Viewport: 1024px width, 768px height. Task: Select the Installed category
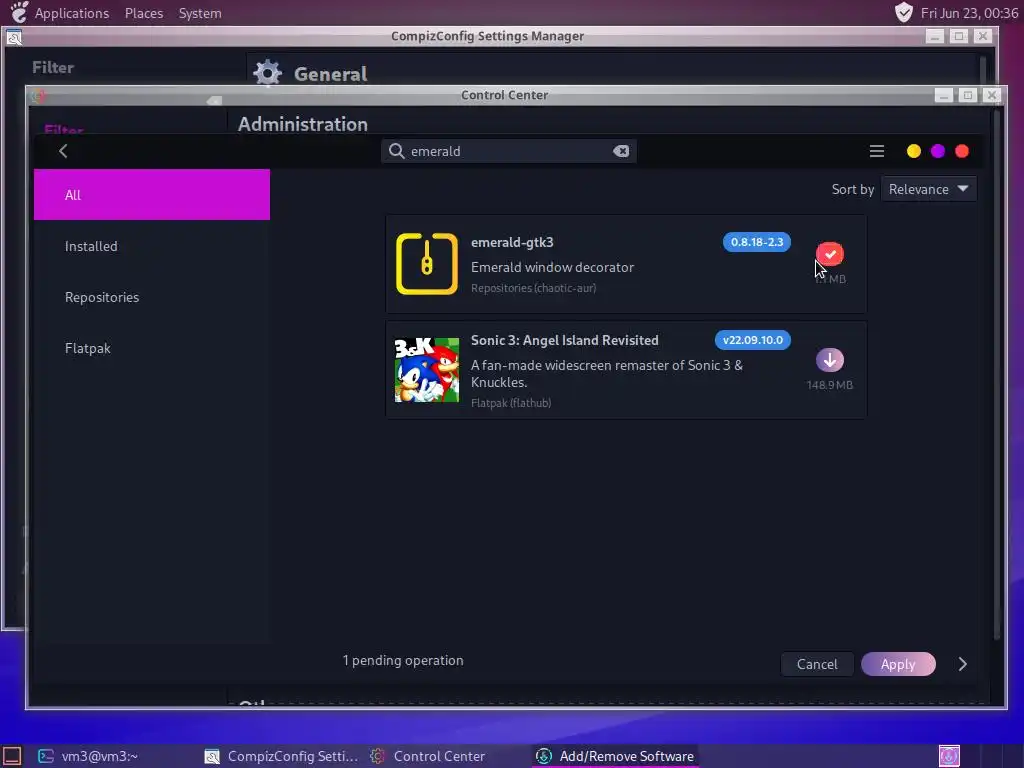pos(152,246)
